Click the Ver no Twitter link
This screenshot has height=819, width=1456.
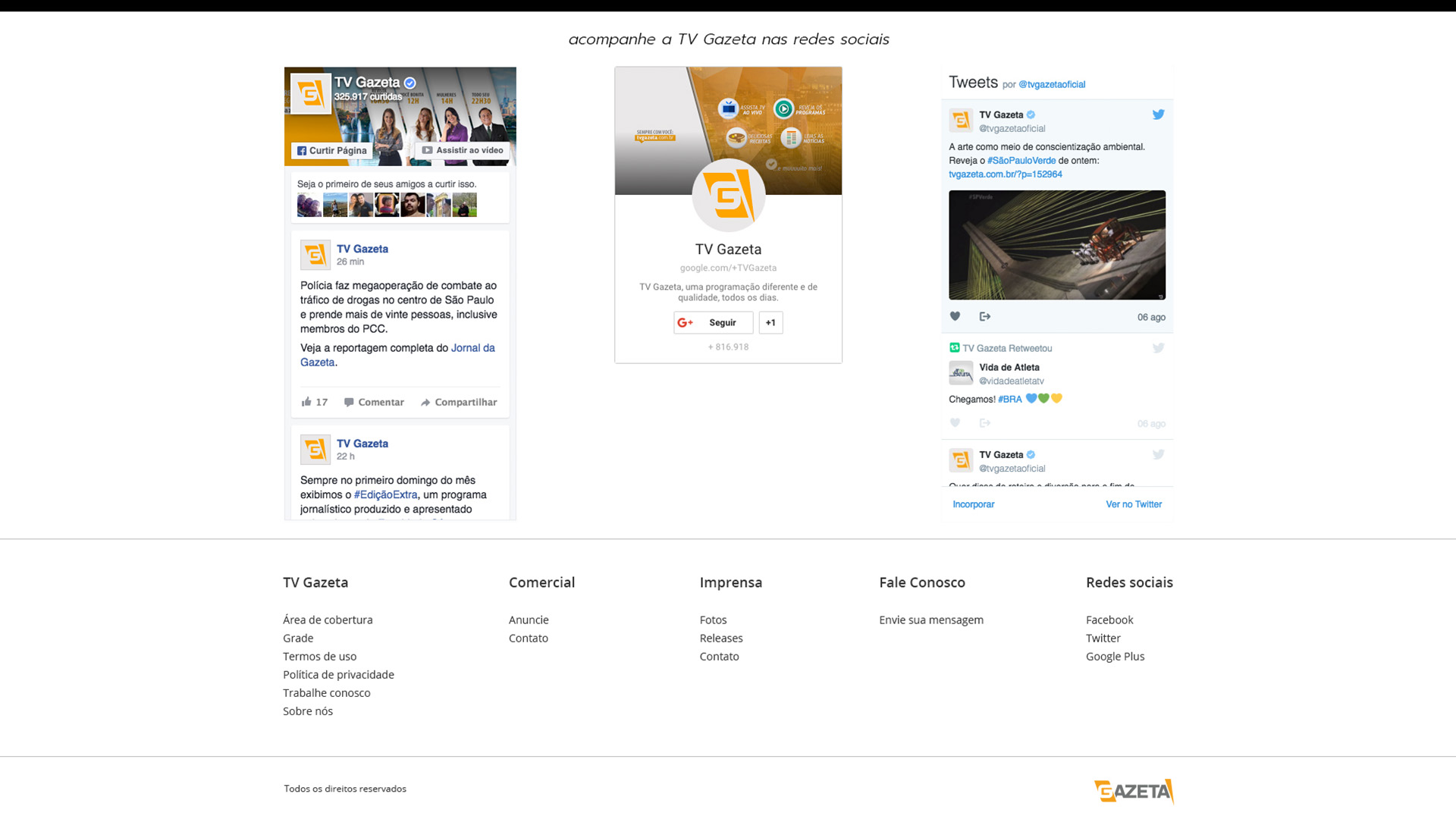(x=1134, y=504)
